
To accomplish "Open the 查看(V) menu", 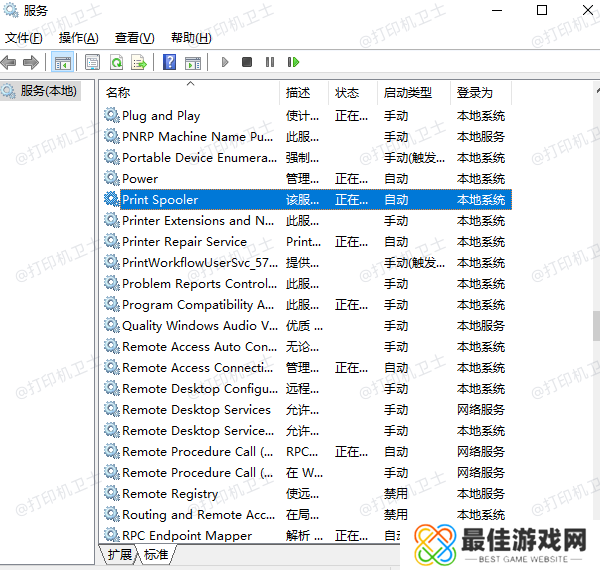I will (x=135, y=38).
